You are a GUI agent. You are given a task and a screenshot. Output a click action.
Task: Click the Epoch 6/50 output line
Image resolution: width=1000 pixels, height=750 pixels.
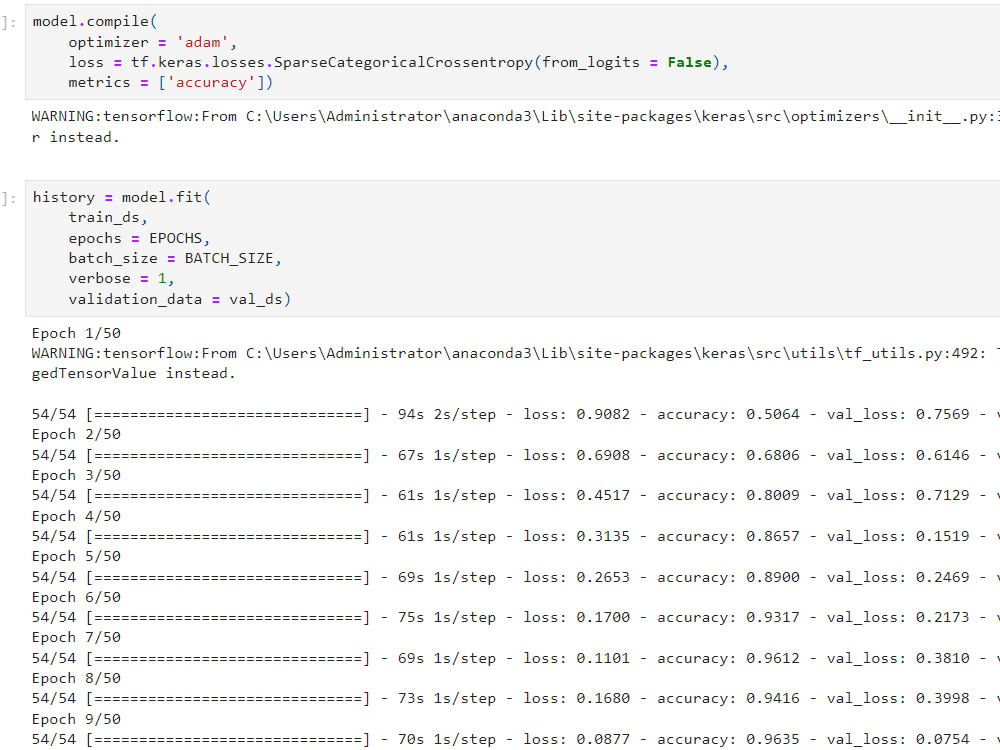76,597
